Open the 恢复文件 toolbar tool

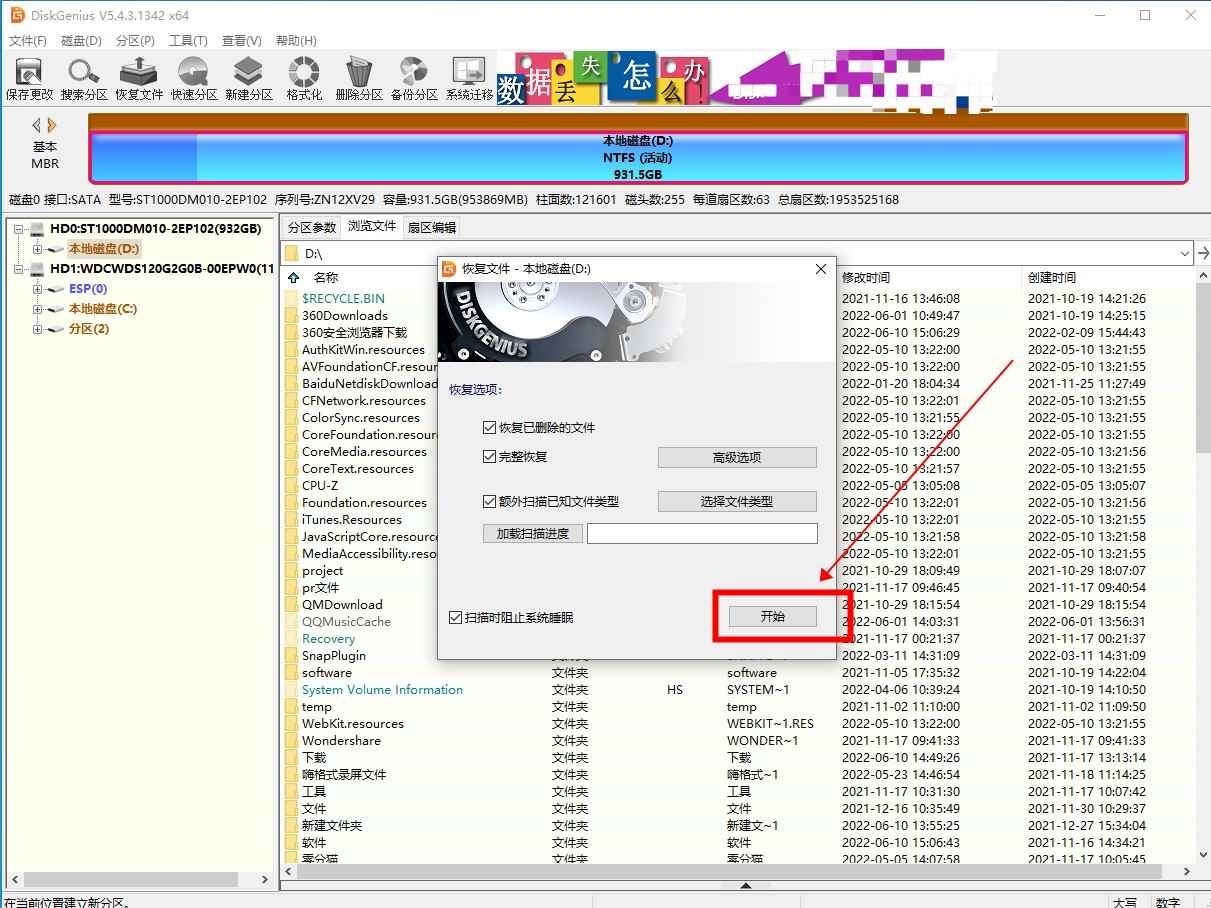coord(138,73)
